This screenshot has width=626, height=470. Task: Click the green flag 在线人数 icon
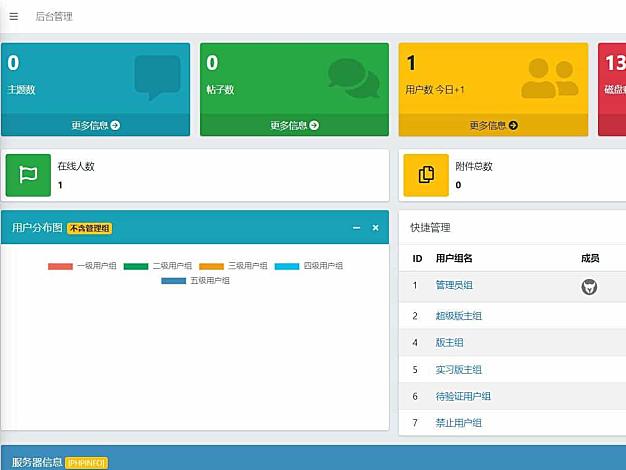(x=28, y=175)
